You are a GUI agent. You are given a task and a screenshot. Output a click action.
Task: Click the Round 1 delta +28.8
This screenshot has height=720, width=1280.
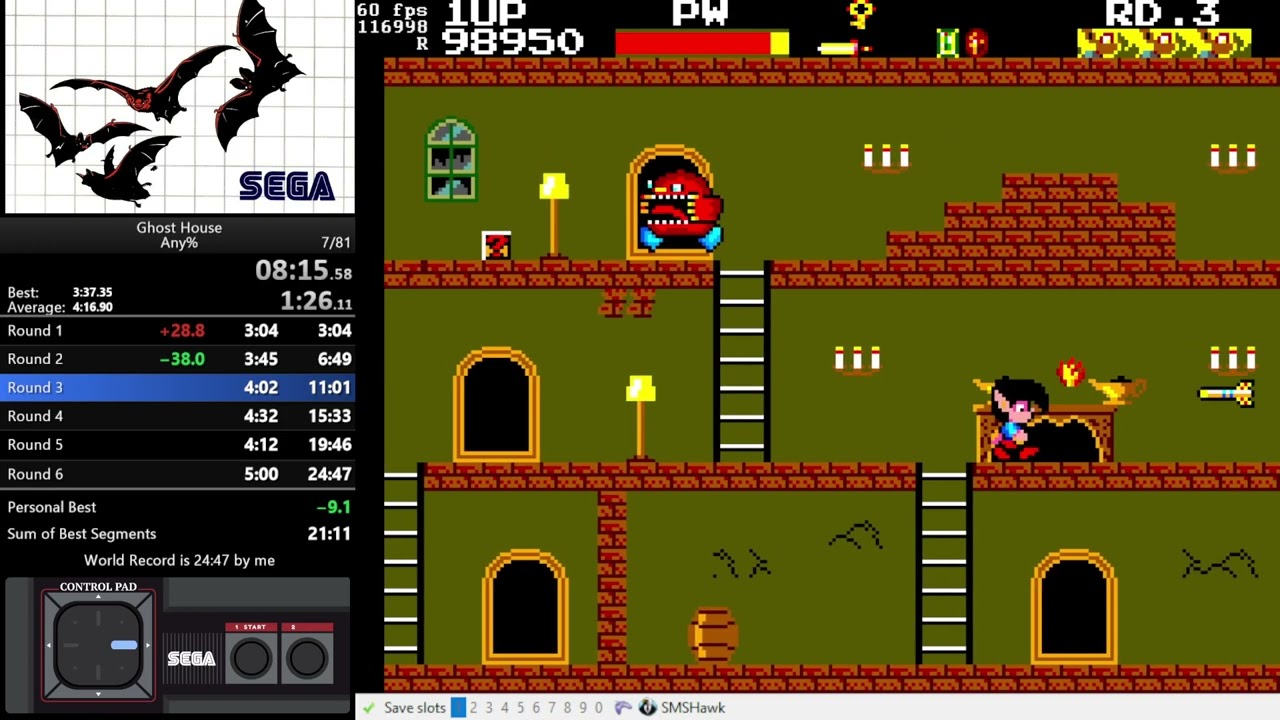pyautogui.click(x=182, y=330)
